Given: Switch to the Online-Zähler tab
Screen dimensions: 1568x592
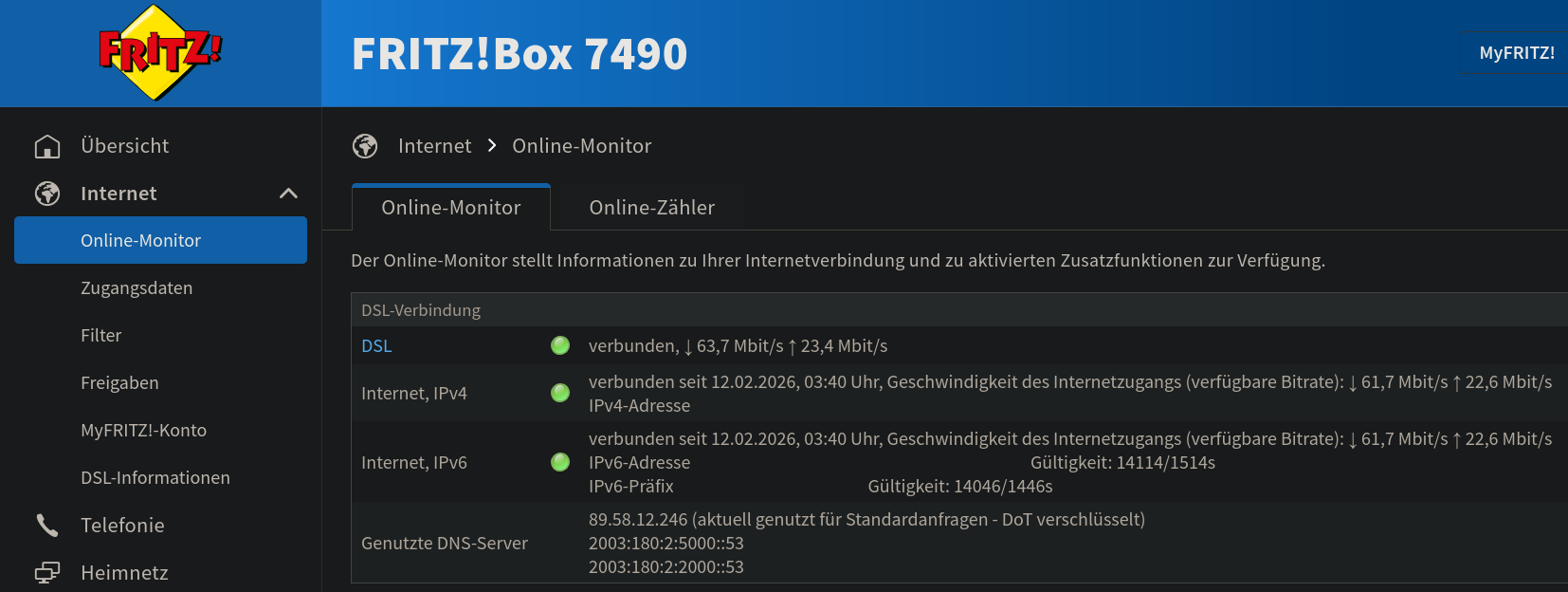Looking at the screenshot, I should (651, 208).
